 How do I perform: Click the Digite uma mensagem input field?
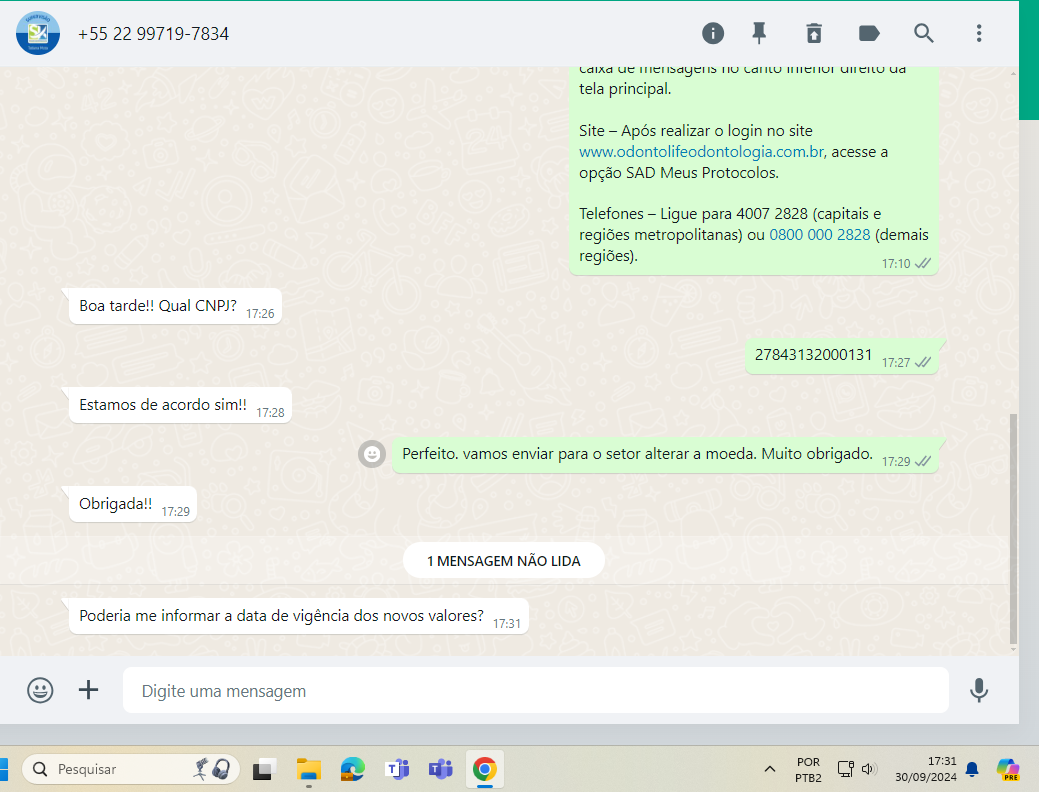click(x=535, y=691)
